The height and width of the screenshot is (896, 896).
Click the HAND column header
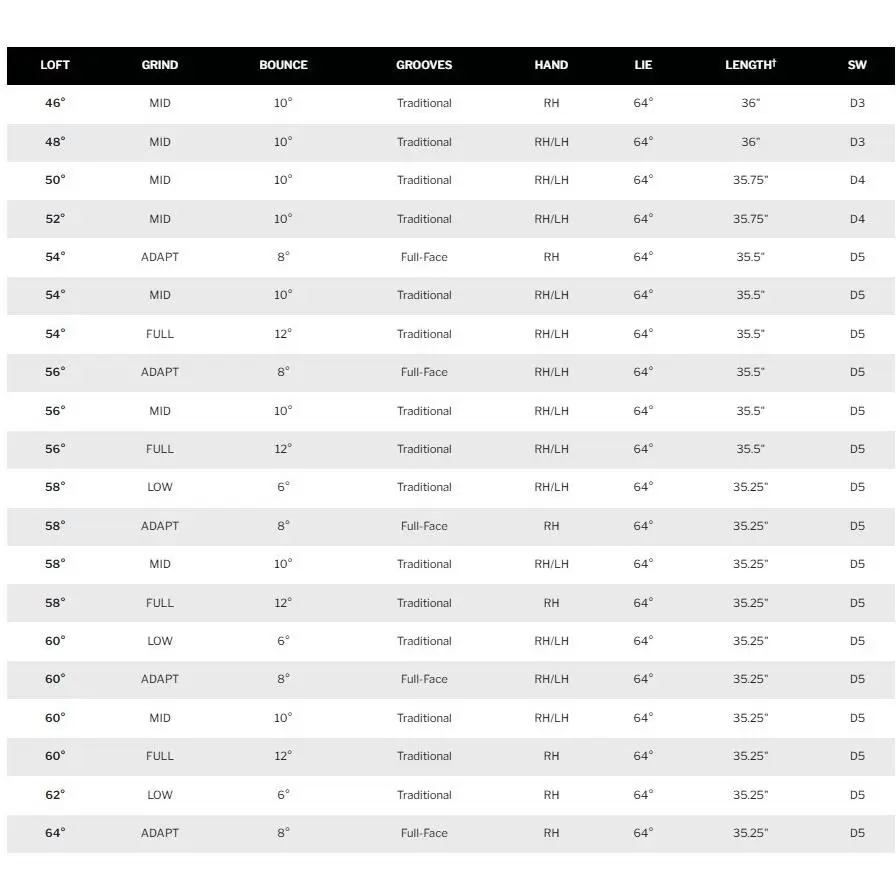coord(551,65)
